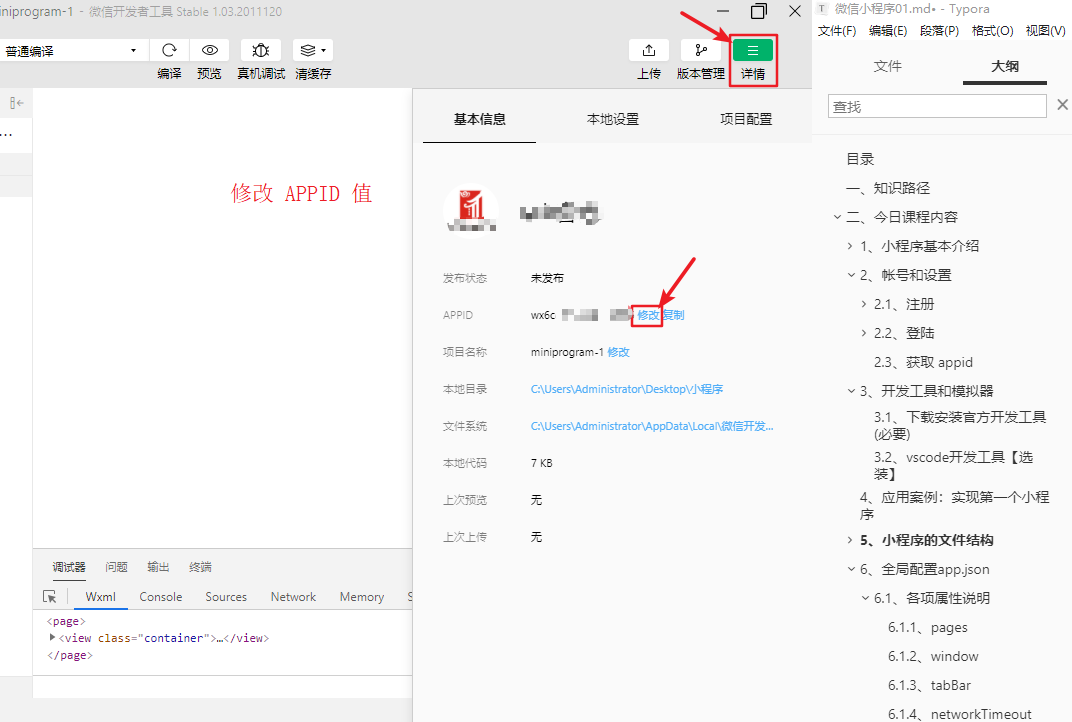1072x722 pixels.
Task: Open the version management branch icon
Action: [x=701, y=50]
